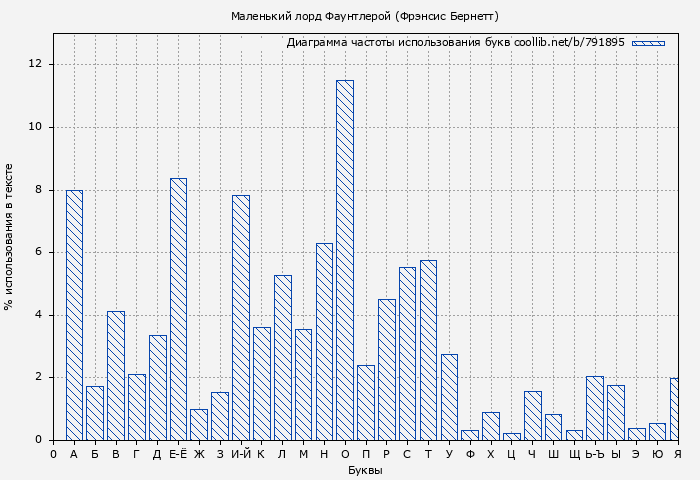700x480 pixels.
Task: Click the bar for И-Й
Action: (241, 317)
